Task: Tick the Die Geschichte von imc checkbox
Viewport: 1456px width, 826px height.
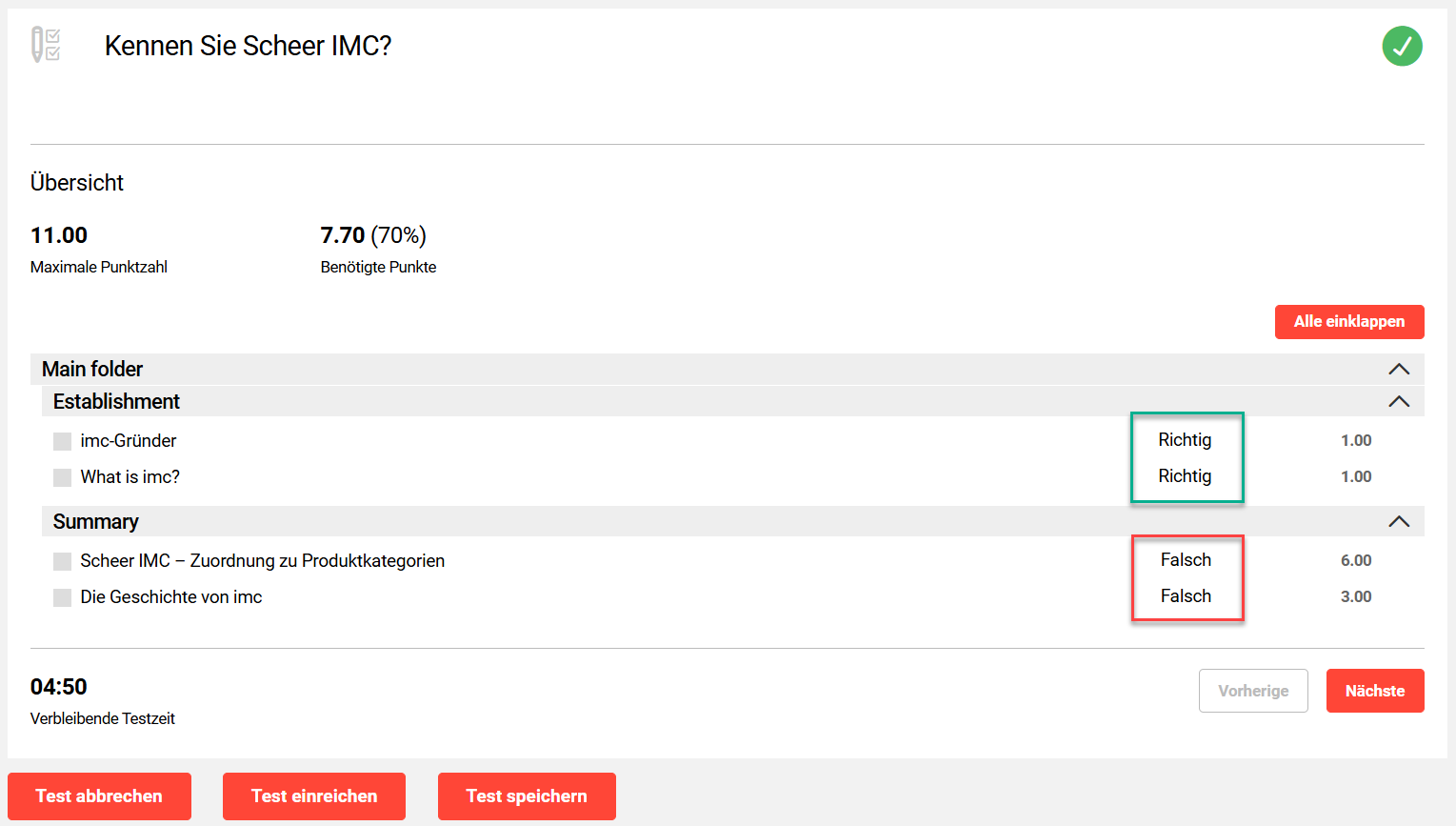Action: 63,597
